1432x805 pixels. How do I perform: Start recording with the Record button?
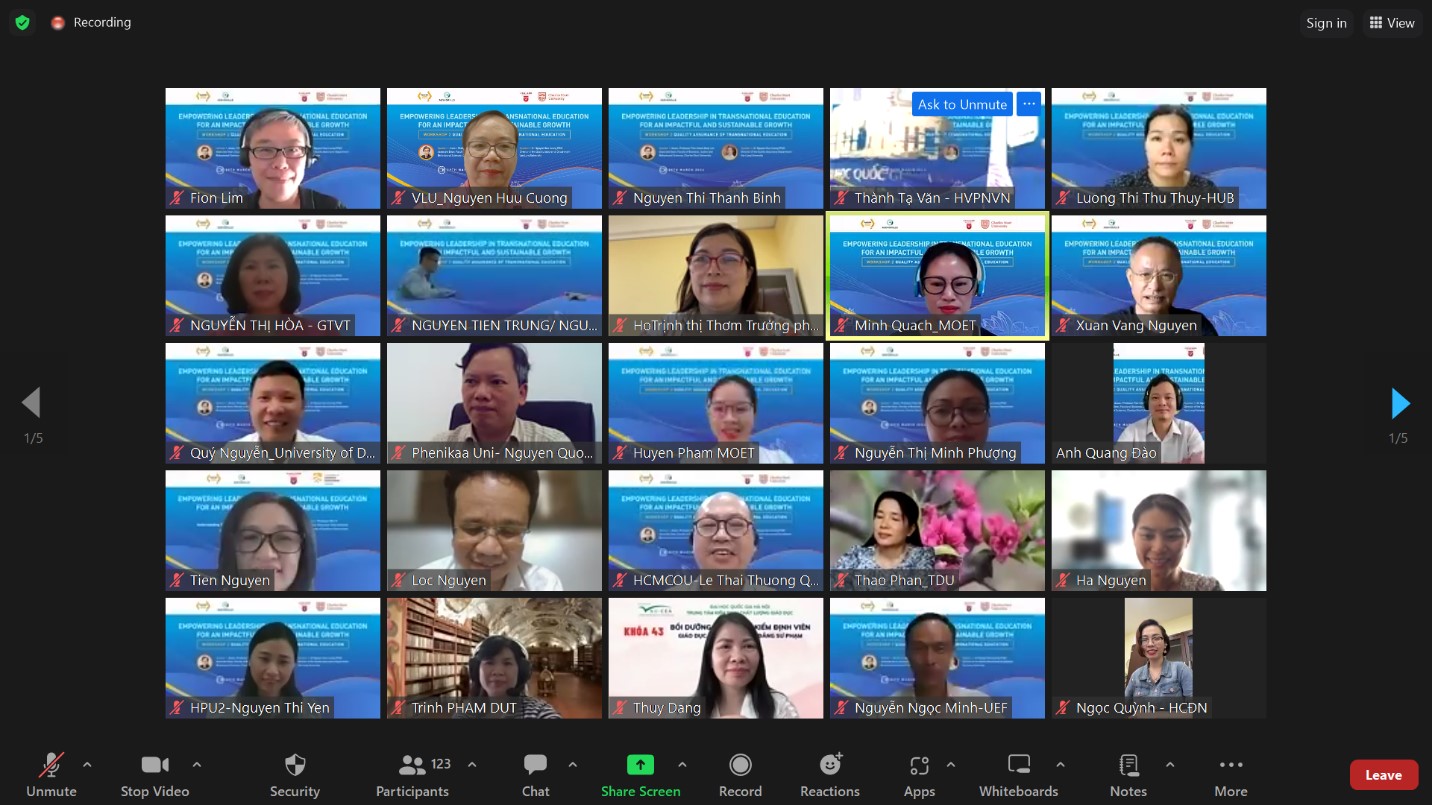coord(740,774)
